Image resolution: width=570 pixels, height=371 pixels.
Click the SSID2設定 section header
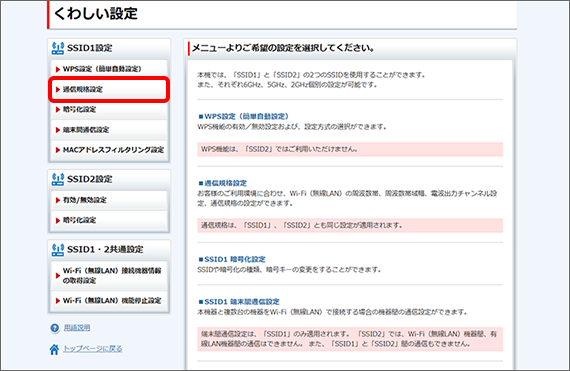click(109, 179)
